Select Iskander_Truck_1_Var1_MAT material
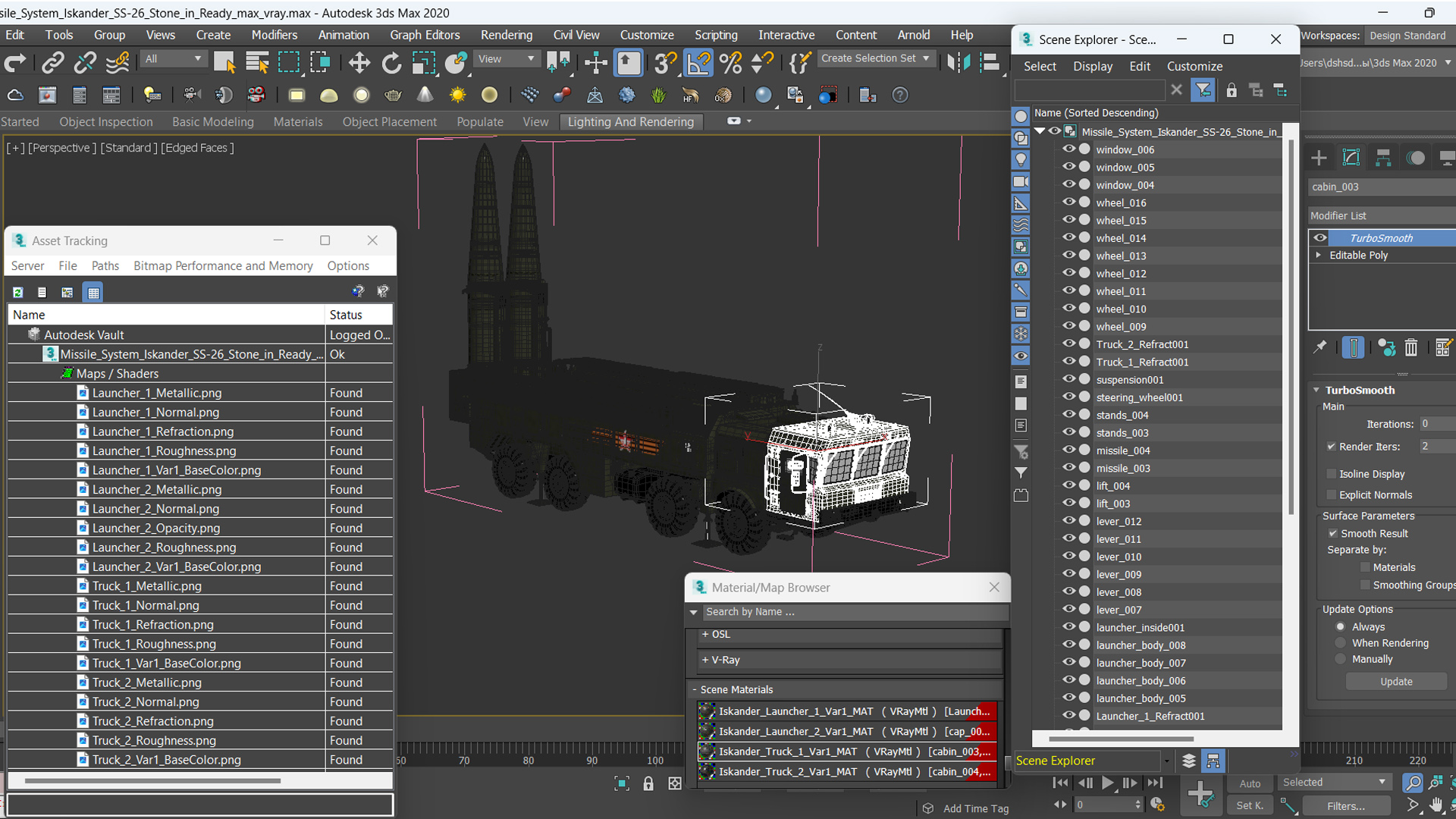Screen dimensions: 1456x819 (846, 752)
